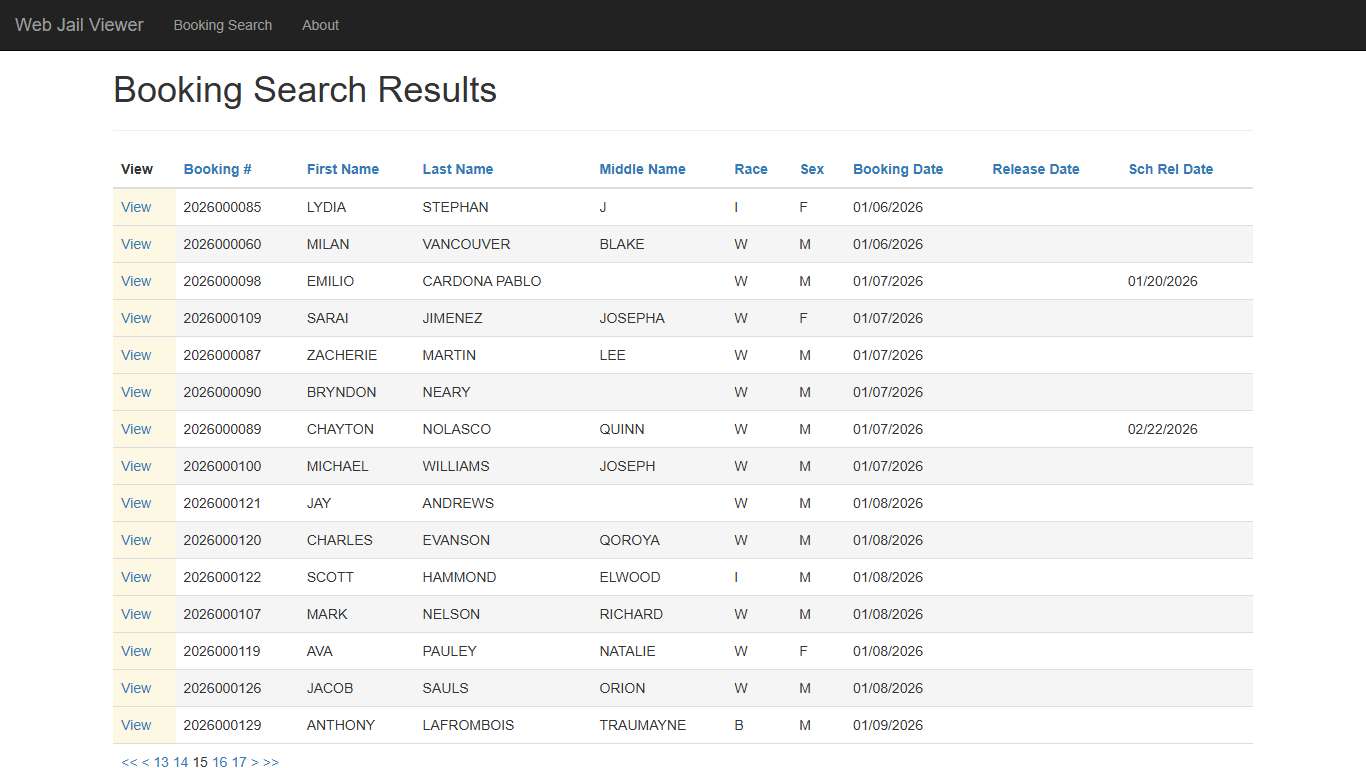Sort results by Sch Rel Date

pos(1171,169)
